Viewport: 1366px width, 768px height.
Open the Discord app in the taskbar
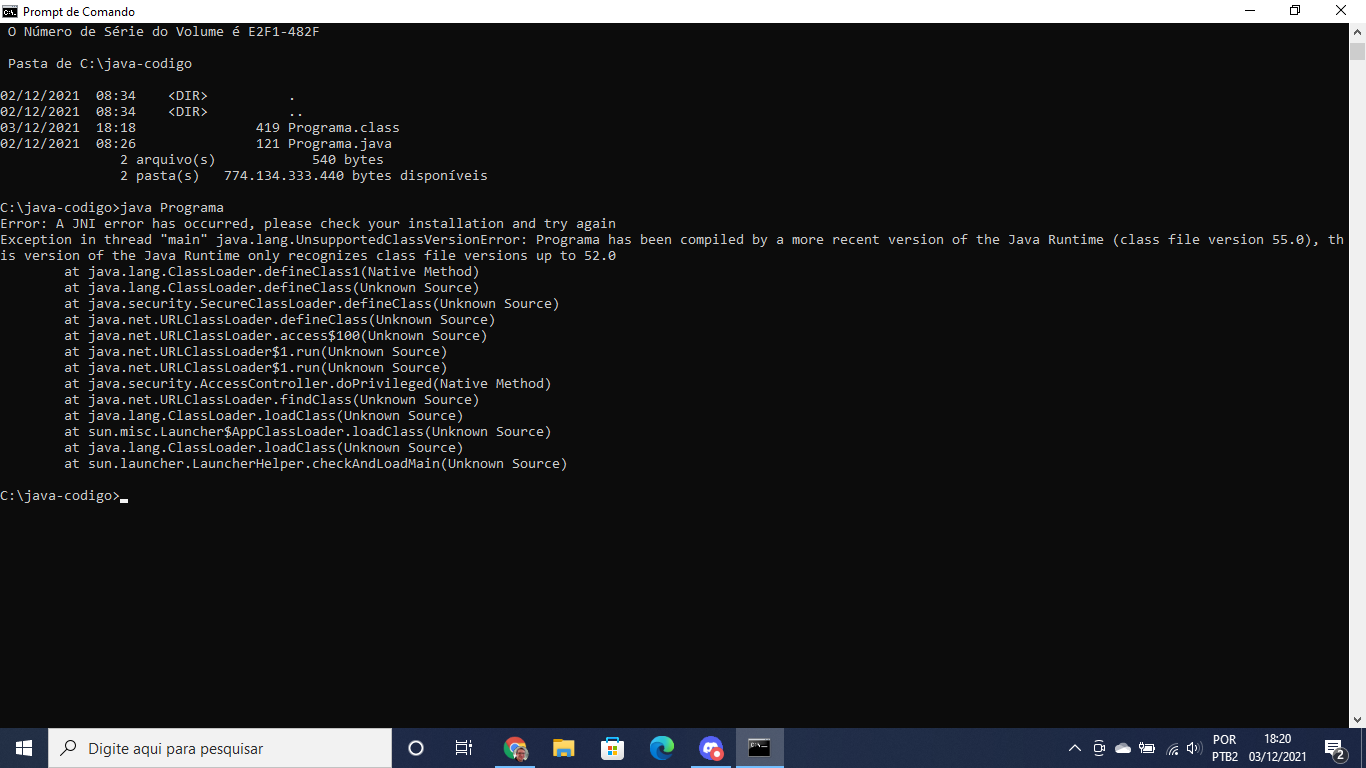coord(711,748)
